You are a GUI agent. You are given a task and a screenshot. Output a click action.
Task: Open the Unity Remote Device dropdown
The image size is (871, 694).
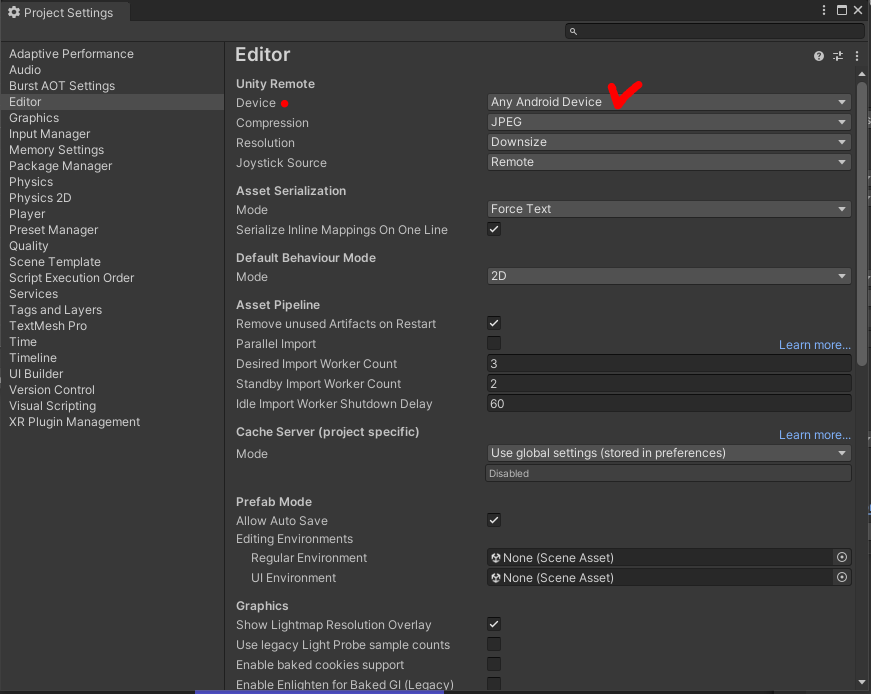pos(669,102)
